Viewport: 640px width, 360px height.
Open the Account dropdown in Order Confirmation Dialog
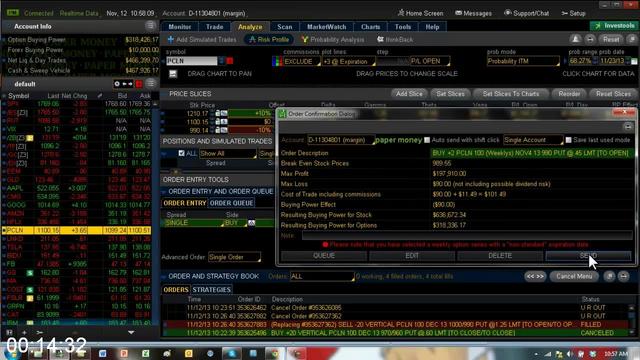[x=341, y=140]
